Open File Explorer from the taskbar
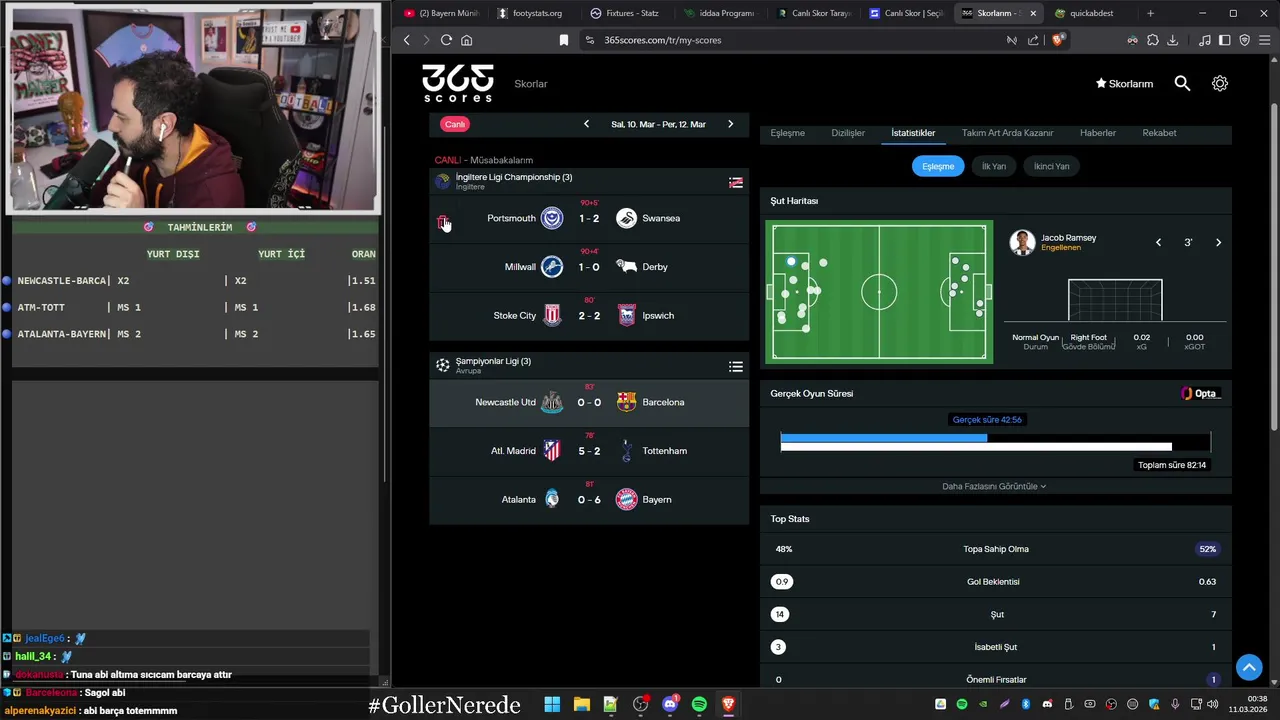 coord(581,704)
